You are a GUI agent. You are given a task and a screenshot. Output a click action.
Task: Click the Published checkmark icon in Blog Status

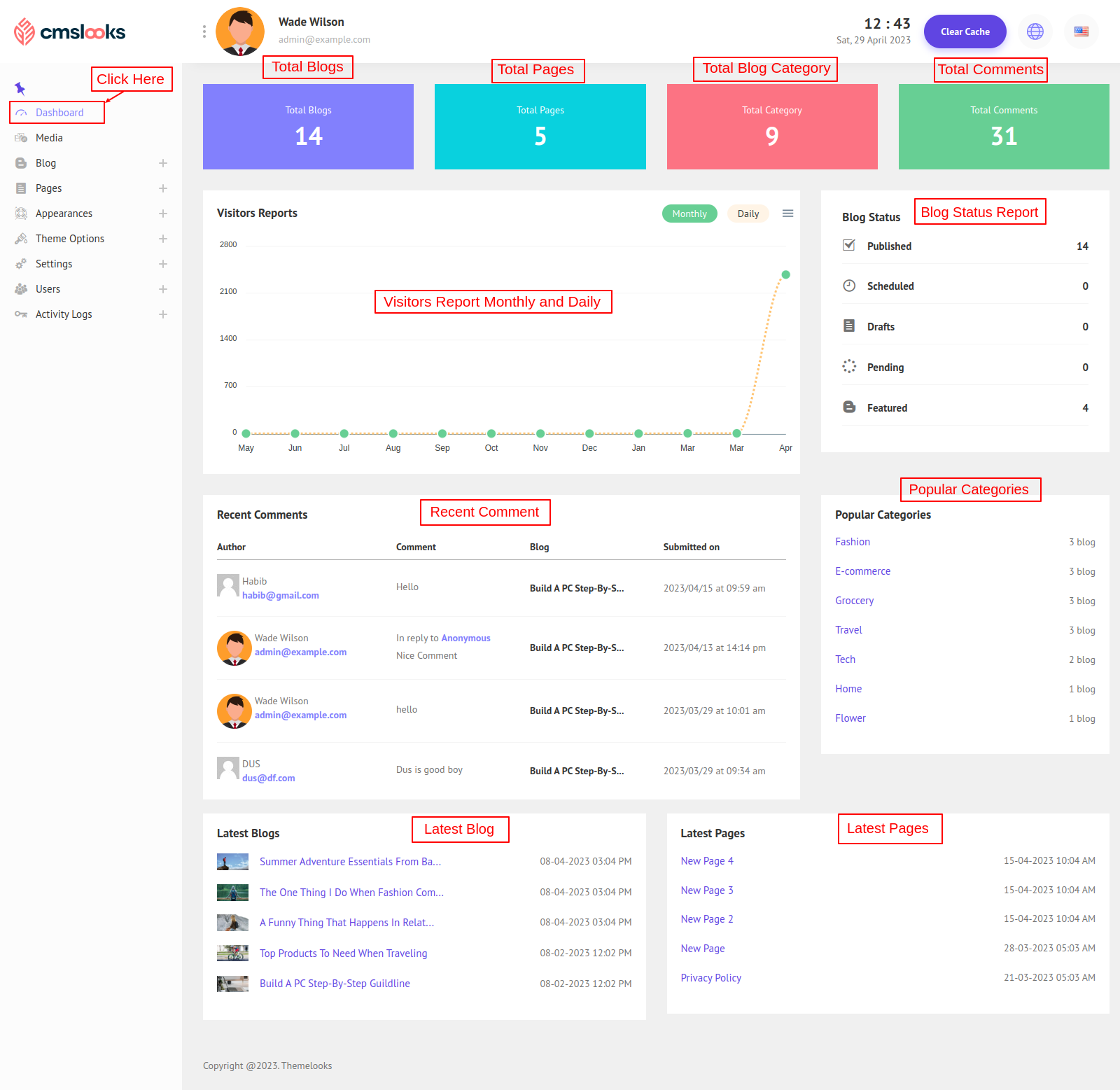(849, 246)
